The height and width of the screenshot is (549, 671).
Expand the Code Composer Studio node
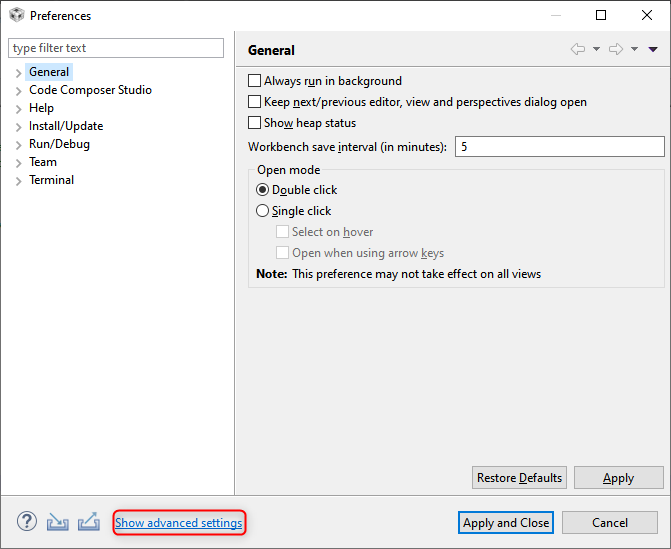point(18,91)
